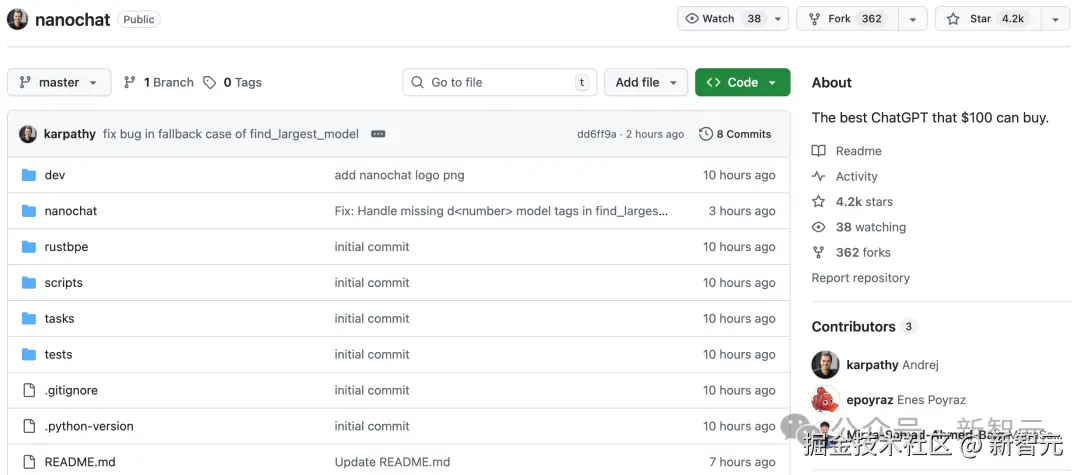Click the commit history clock icon
This screenshot has width=1080, height=475.
tap(706, 134)
